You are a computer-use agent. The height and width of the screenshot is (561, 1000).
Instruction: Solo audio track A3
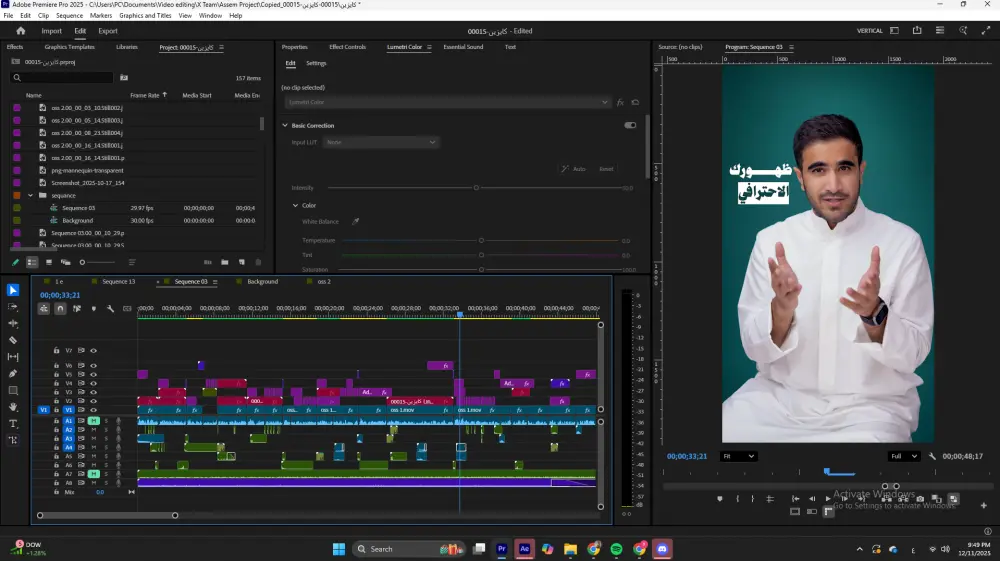pos(107,439)
